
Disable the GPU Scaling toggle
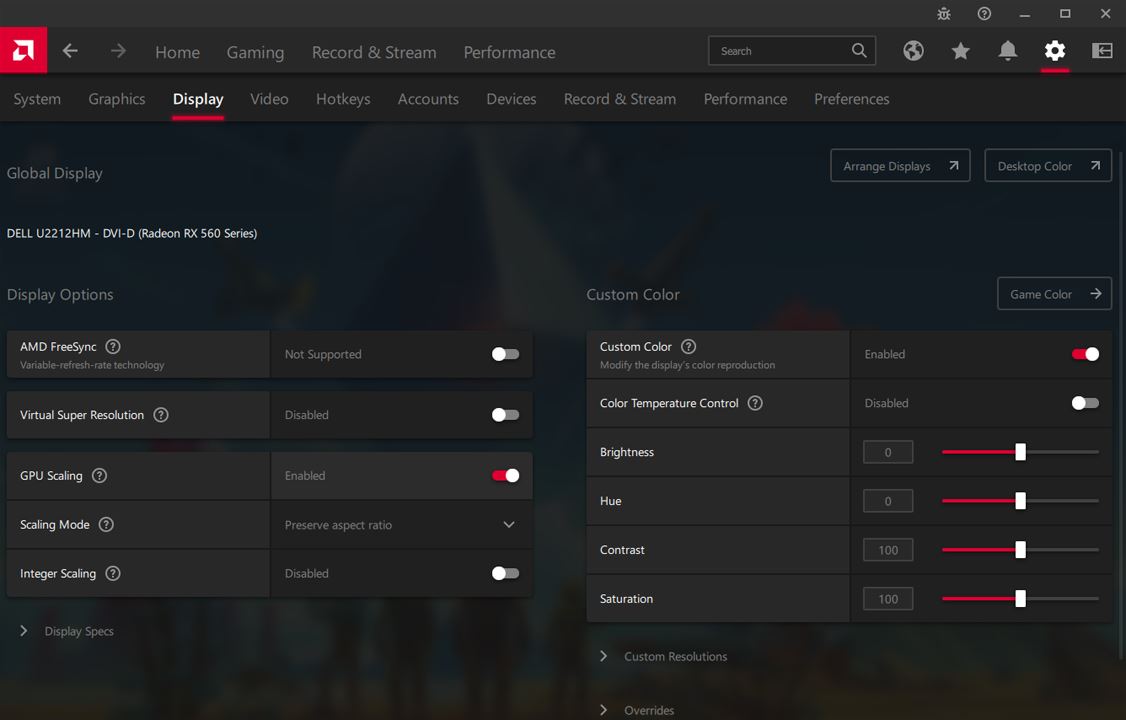click(x=505, y=476)
